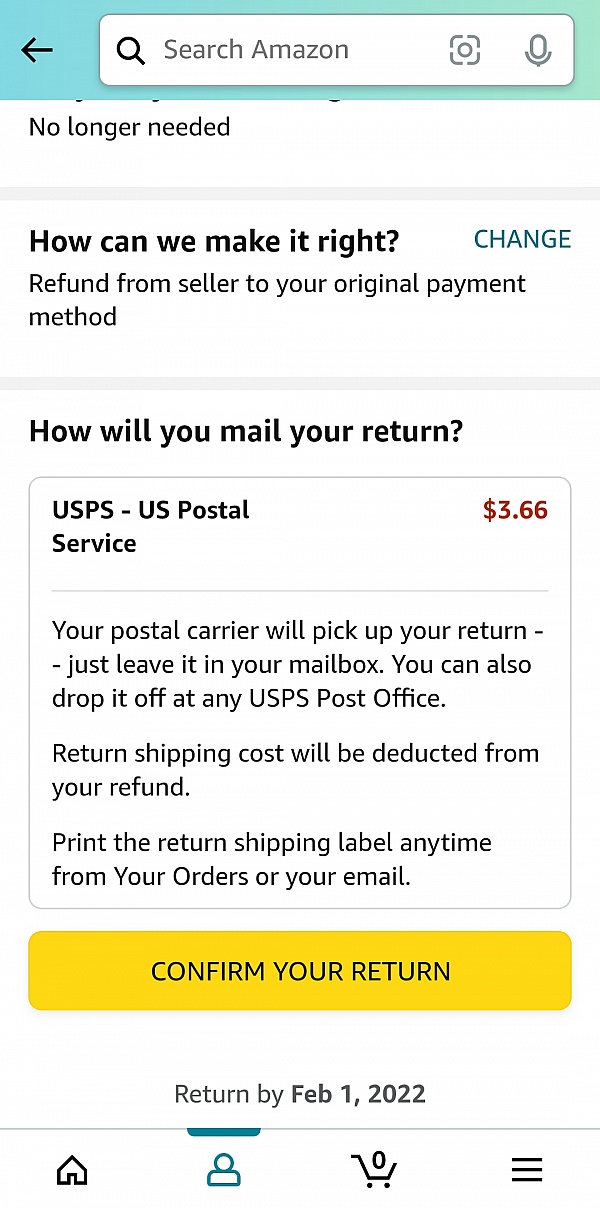
Task: Tap the "How will you mail your return?" heading
Action: click(x=246, y=432)
